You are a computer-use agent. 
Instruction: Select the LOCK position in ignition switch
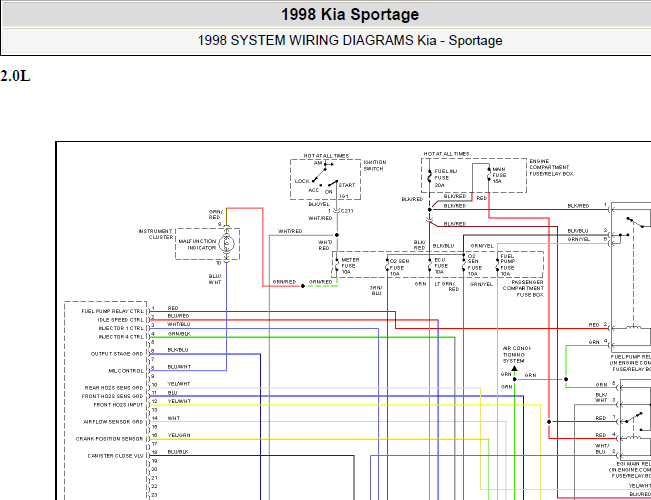[x=302, y=181]
